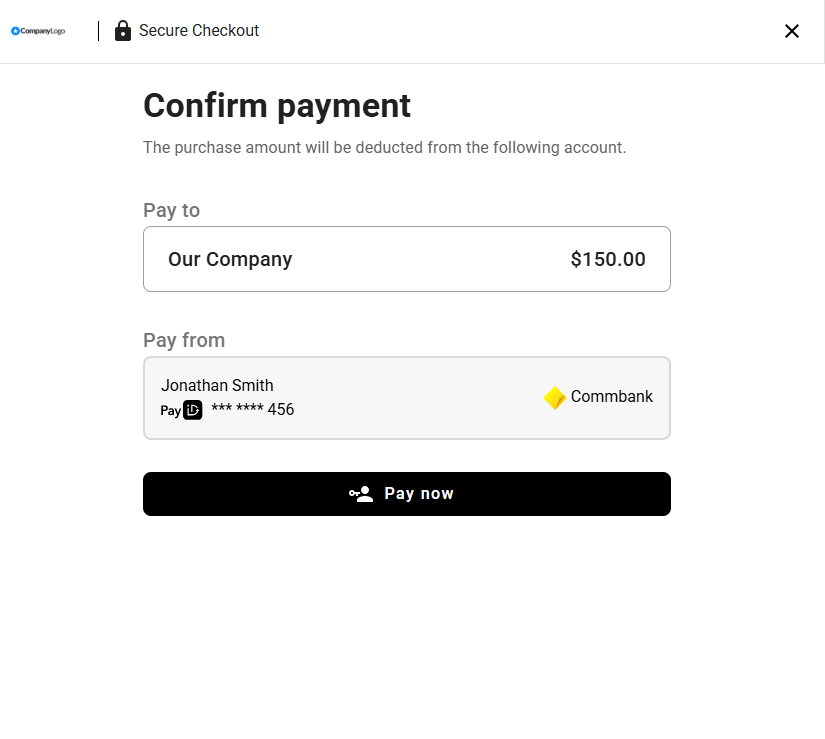Viewport: 825px width, 739px height.
Task: Confirm payment with the Pay now button
Action: [407, 494]
